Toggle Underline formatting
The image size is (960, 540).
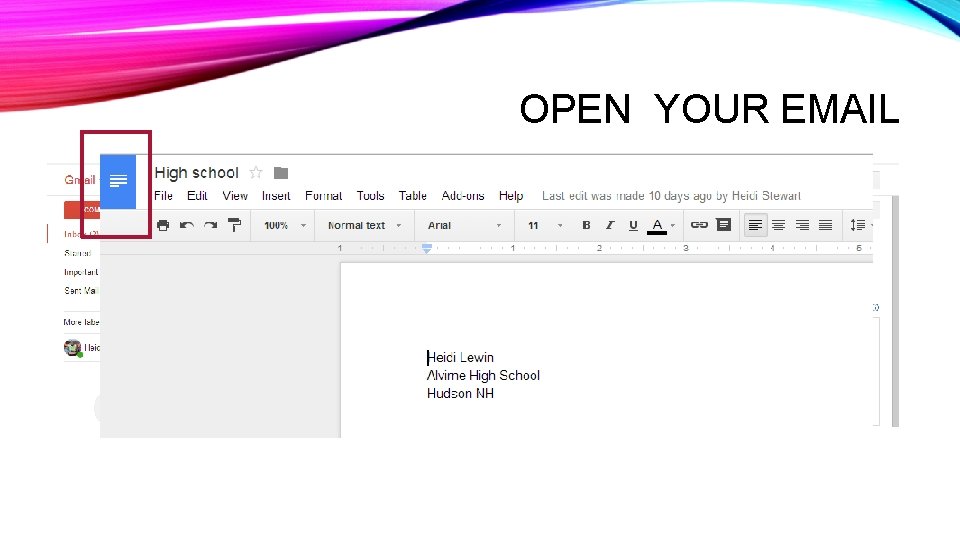pyautogui.click(x=633, y=225)
